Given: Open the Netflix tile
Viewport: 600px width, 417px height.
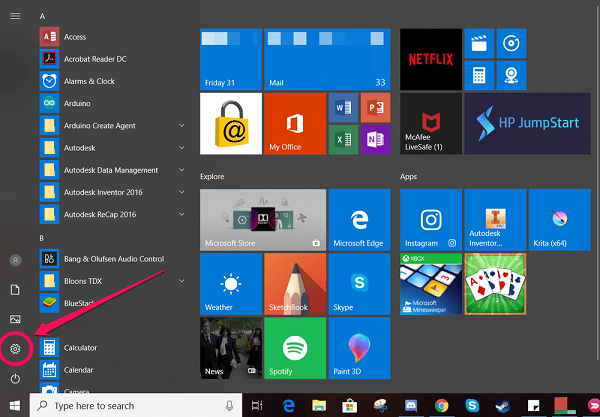Looking at the screenshot, I should [430, 57].
